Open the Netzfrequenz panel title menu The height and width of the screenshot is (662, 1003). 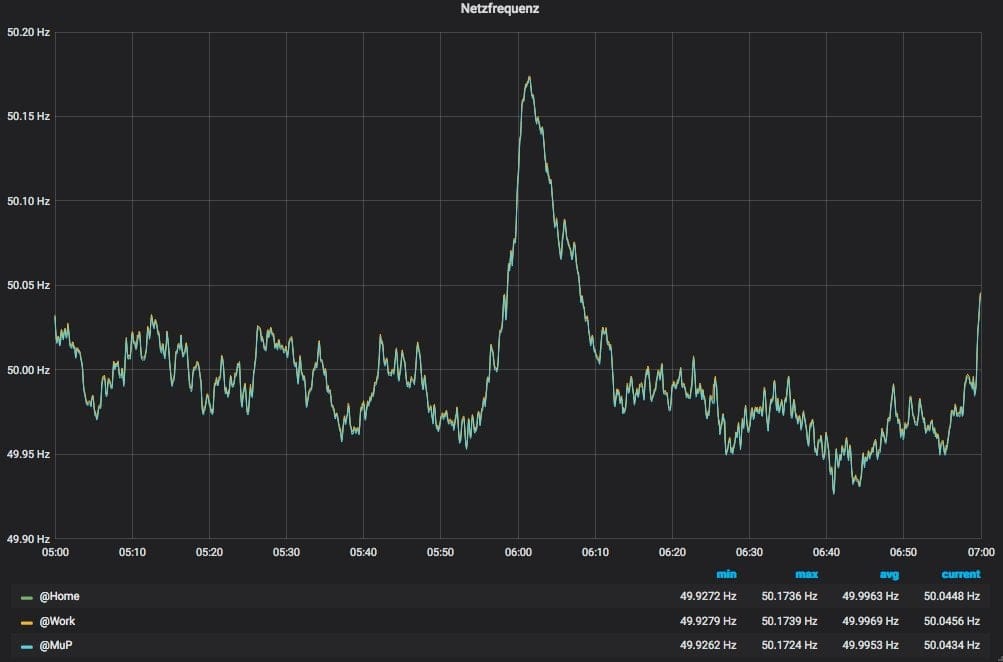501,9
